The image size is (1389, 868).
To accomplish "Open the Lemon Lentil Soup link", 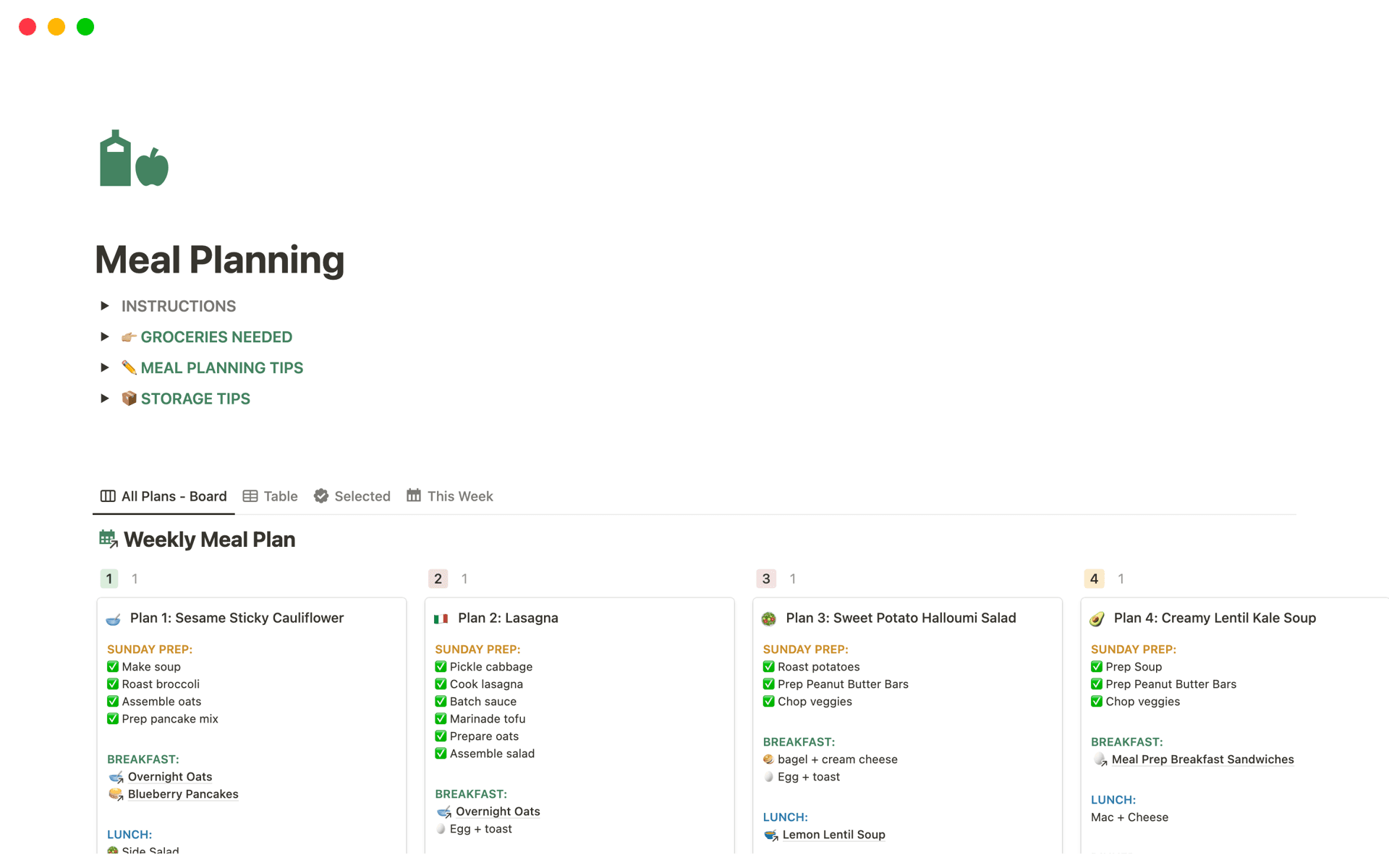I will tap(833, 834).
